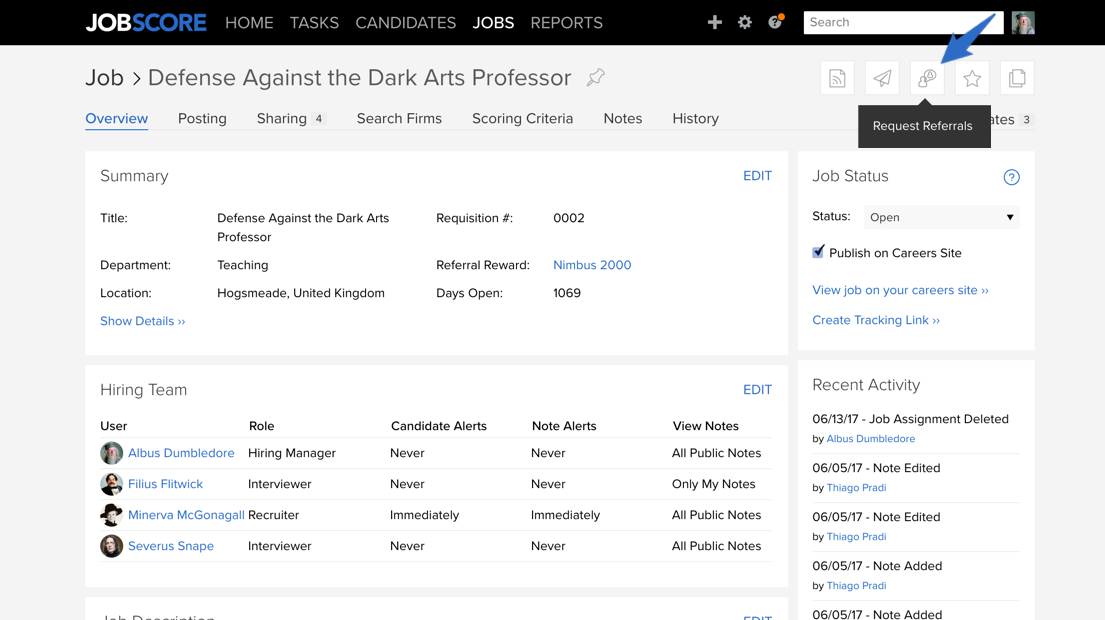This screenshot has width=1105, height=620.
Task: Click the Teaching department value
Action: 242,265
